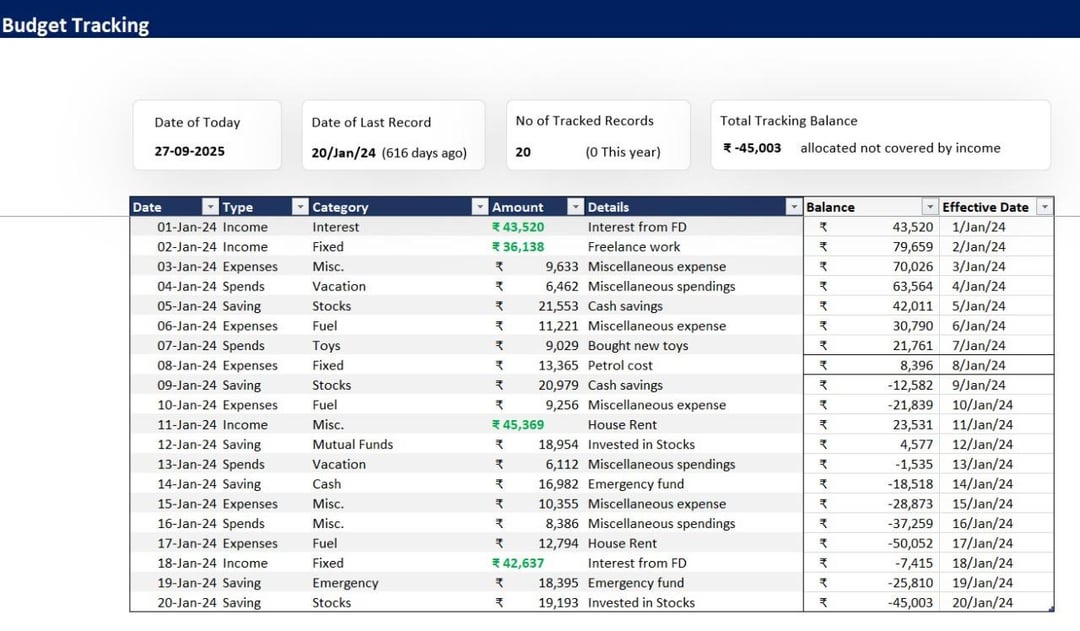Click the Freelance work details cell

coord(634,247)
